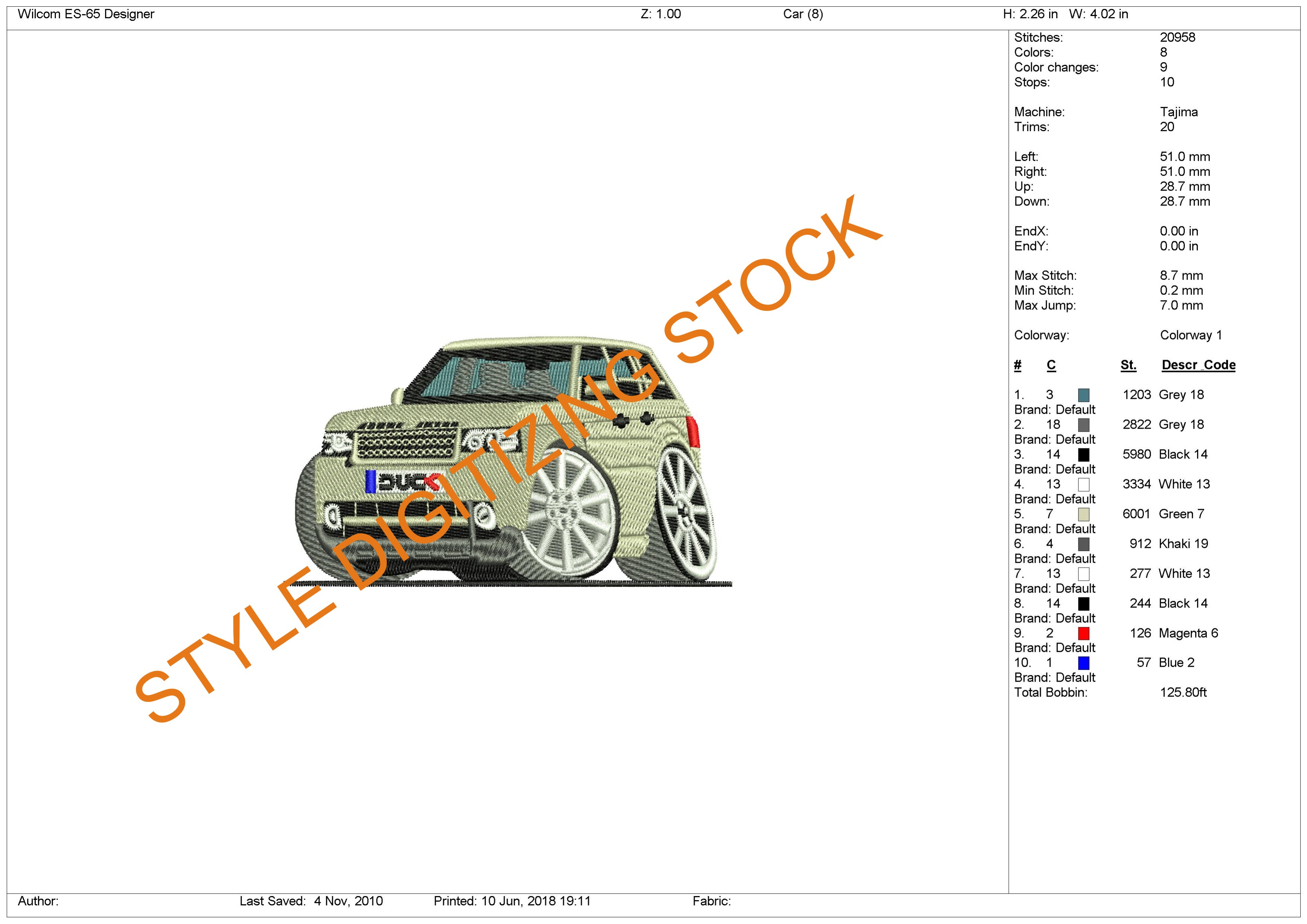Select the Stitches count value 20958
Viewport: 1307px width, 924px height.
[x=1177, y=38]
